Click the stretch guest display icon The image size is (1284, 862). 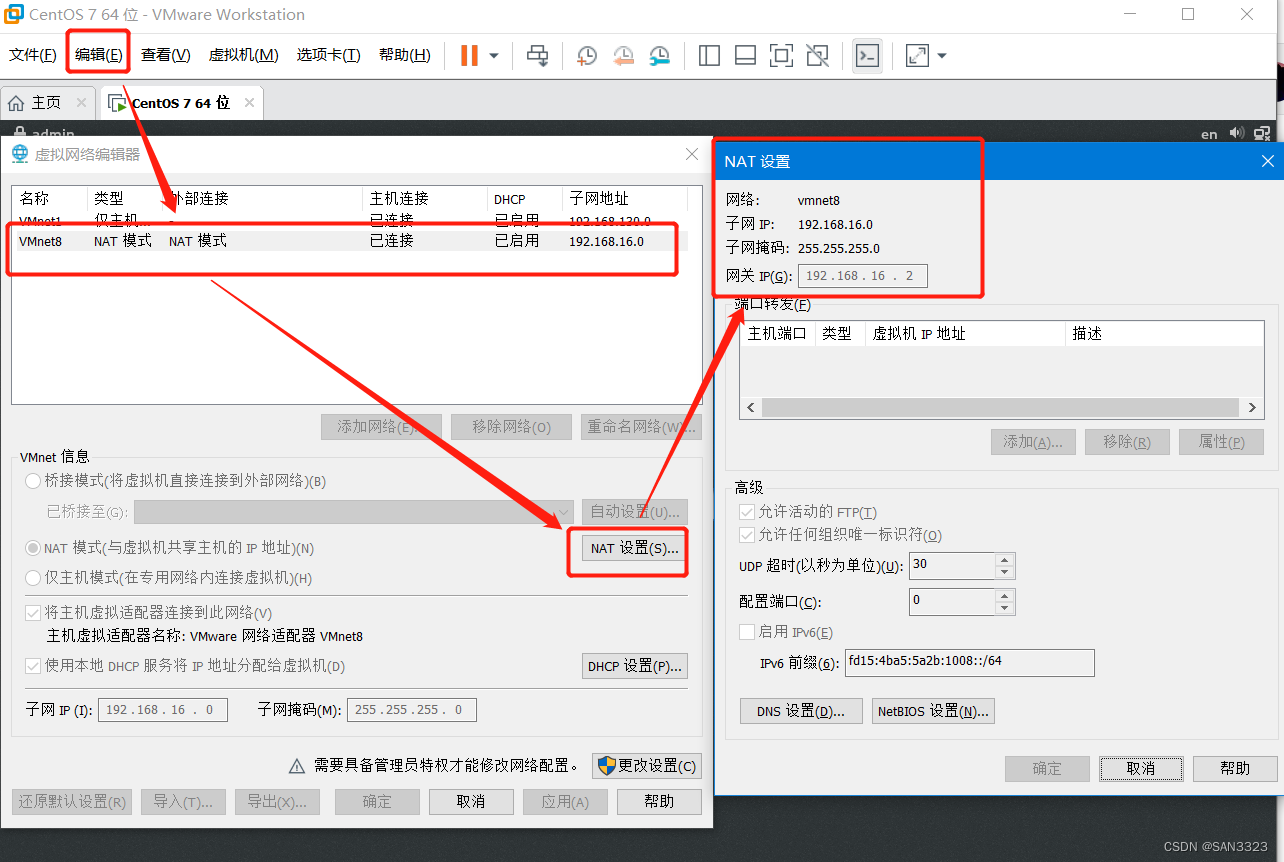(917, 56)
